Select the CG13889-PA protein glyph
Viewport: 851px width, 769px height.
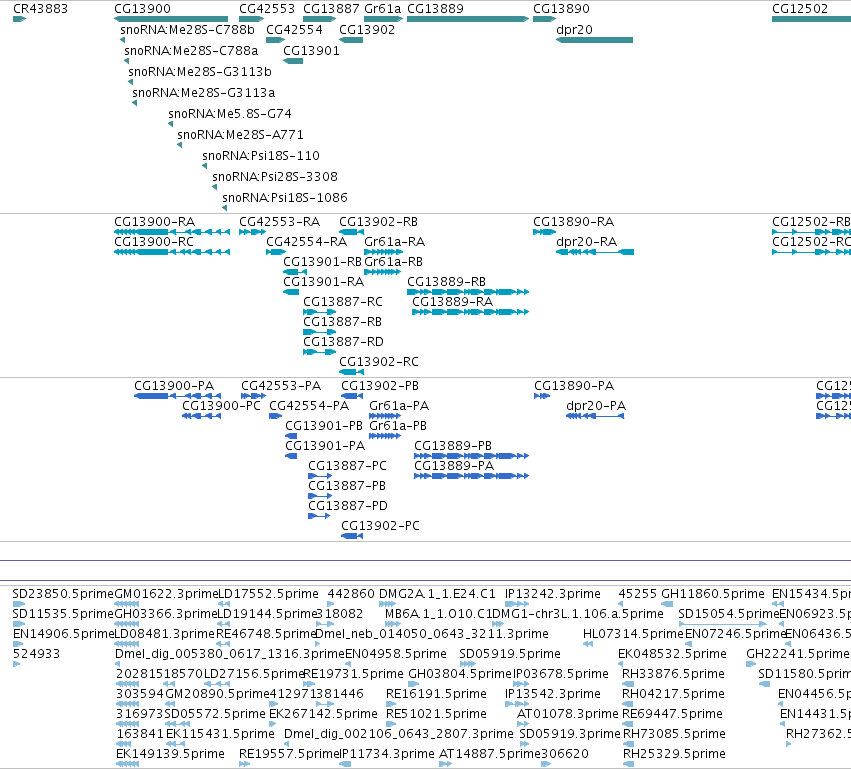(x=471, y=476)
